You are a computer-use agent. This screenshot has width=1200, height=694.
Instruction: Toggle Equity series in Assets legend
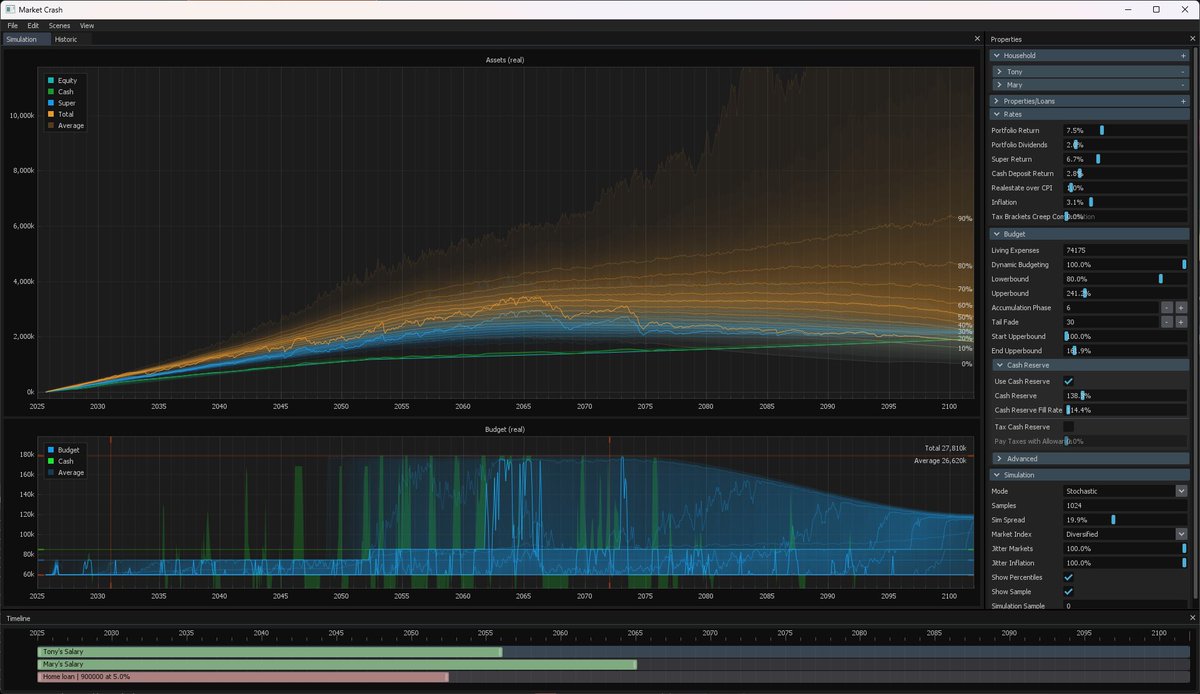click(64, 80)
